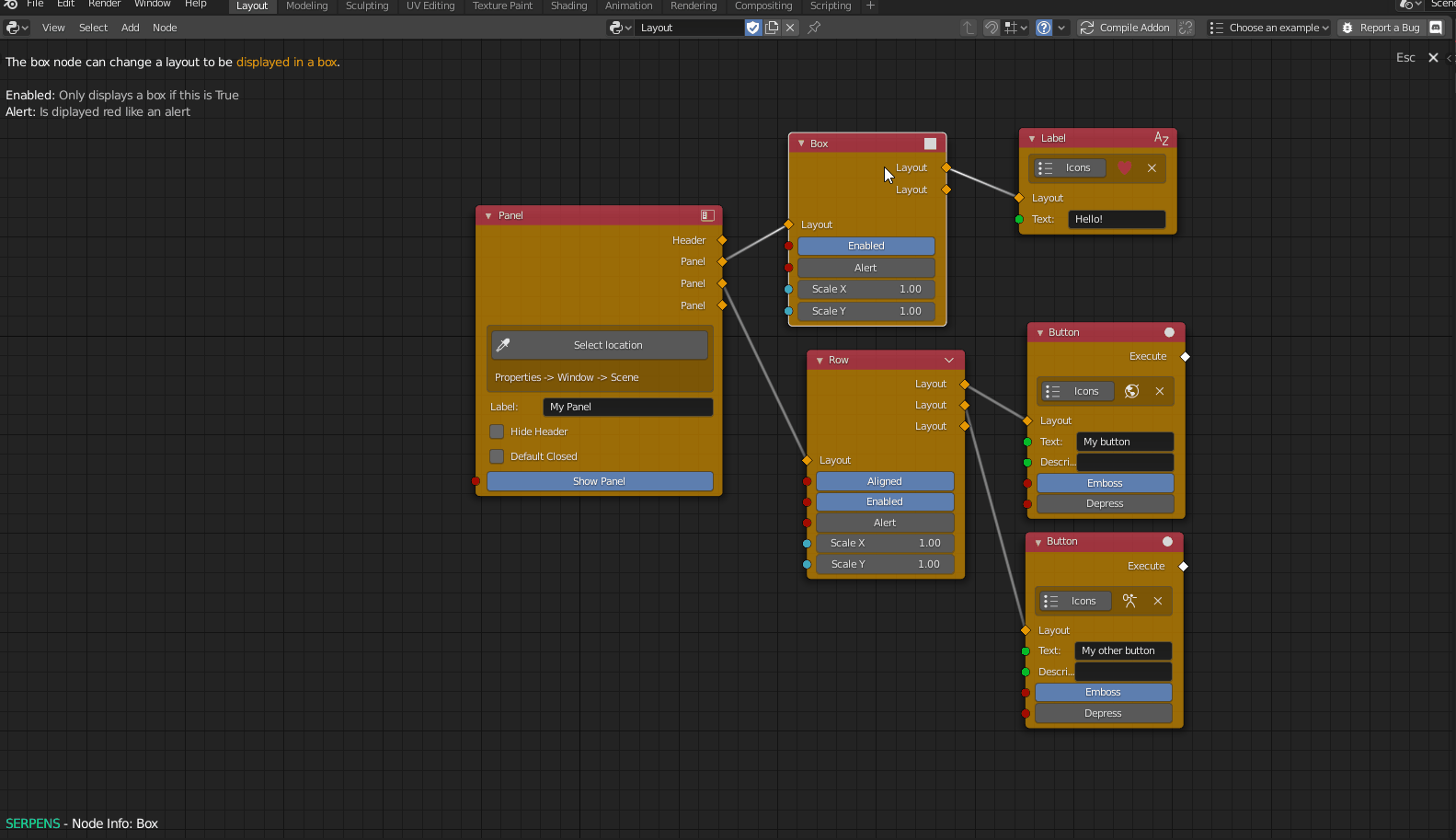Click the eyedropper icon in the Panel node
The image size is (1456, 840).
pyautogui.click(x=503, y=345)
